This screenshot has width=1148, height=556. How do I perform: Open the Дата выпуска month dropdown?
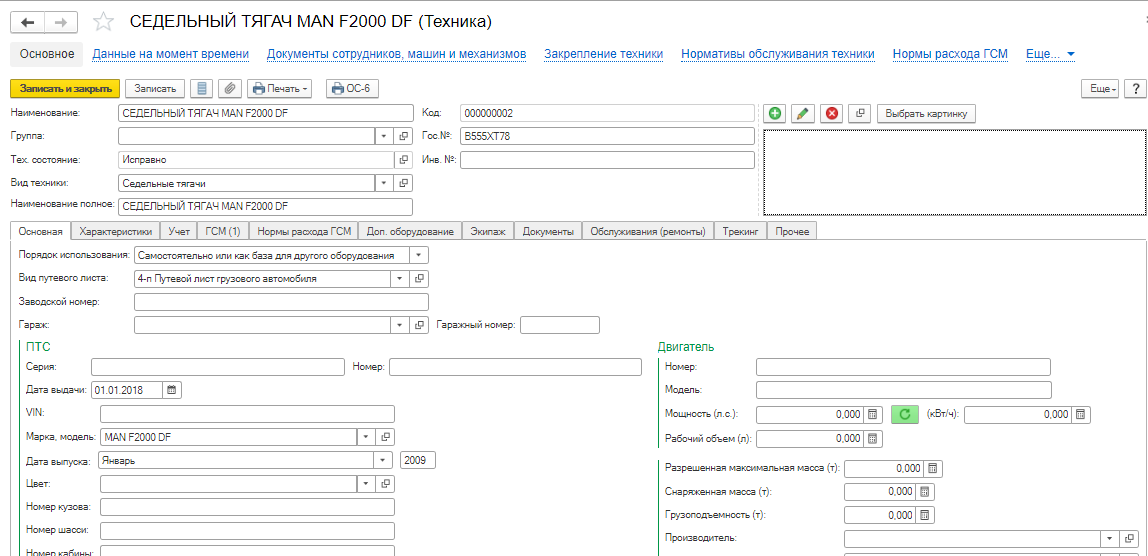384,461
